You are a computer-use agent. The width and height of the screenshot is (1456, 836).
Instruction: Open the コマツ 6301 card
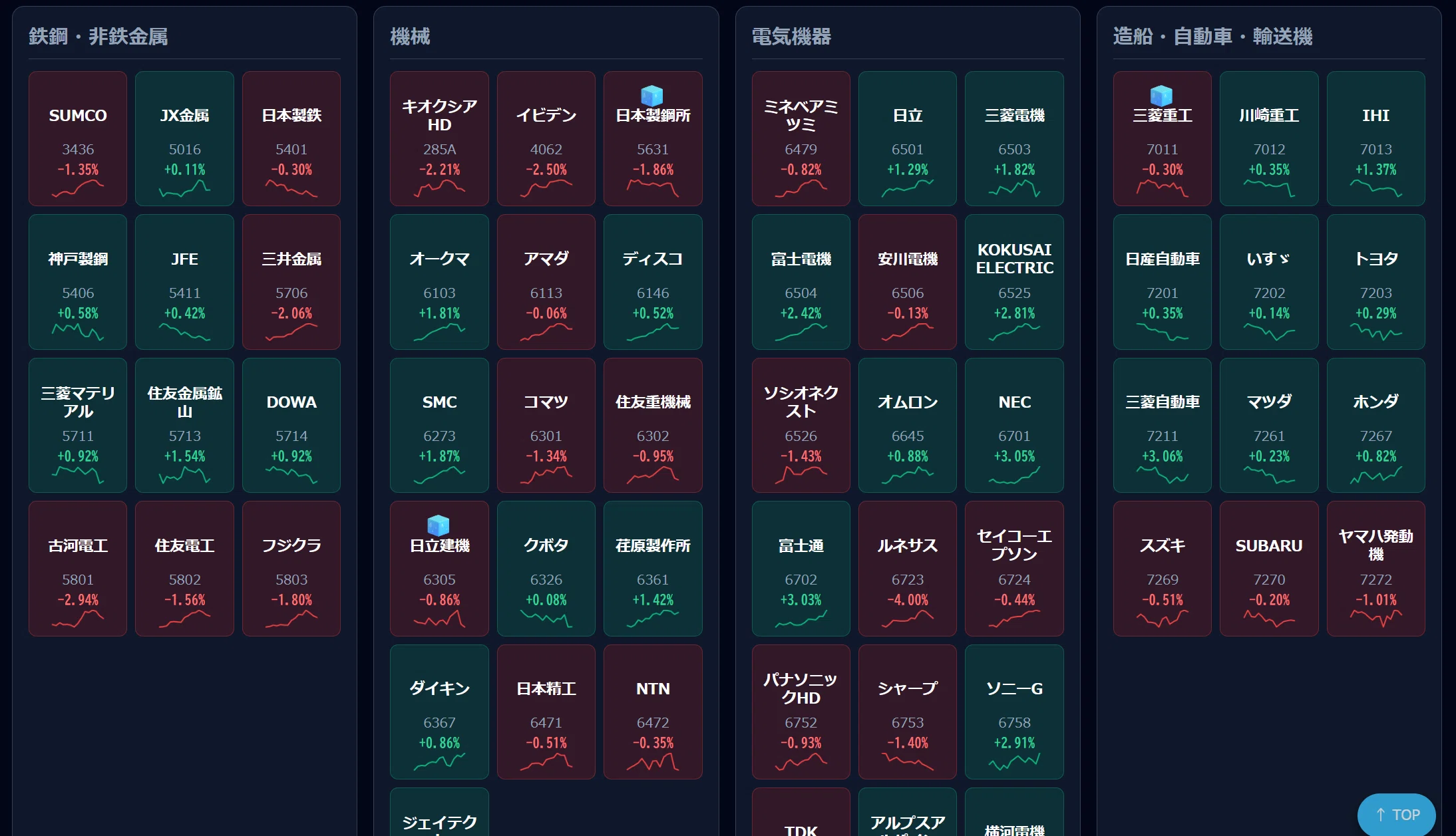[546, 425]
